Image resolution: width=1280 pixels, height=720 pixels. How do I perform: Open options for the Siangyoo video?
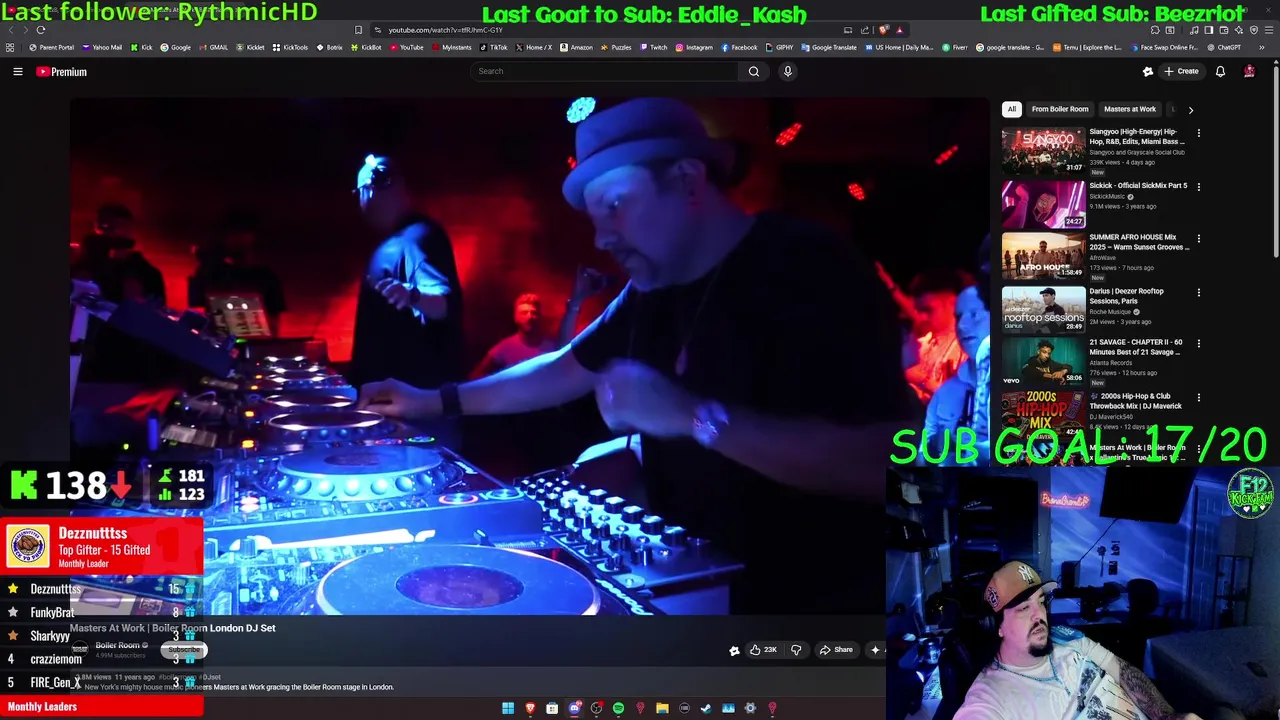click(x=1198, y=132)
